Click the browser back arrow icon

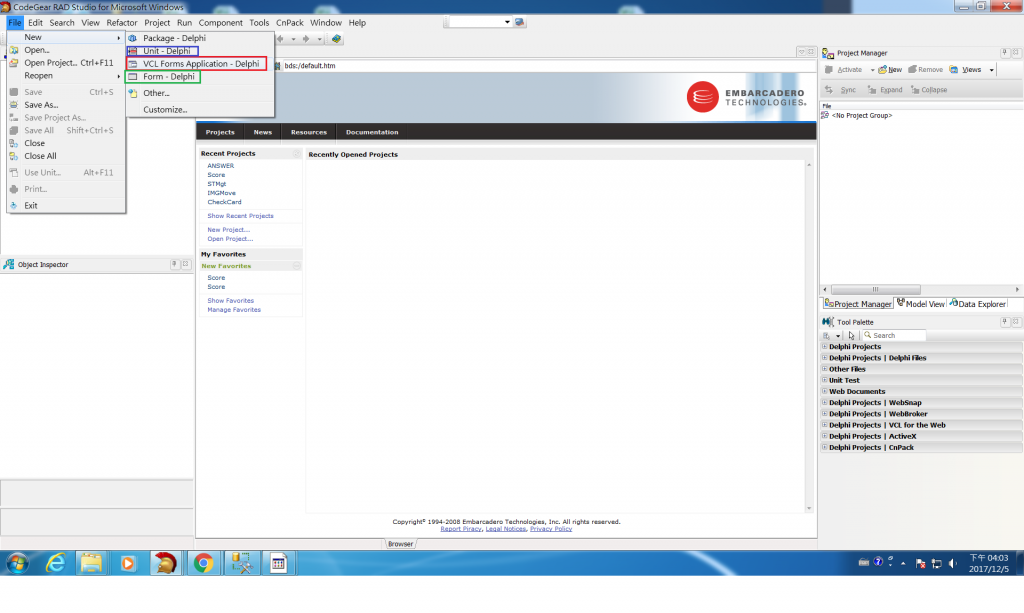click(280, 39)
